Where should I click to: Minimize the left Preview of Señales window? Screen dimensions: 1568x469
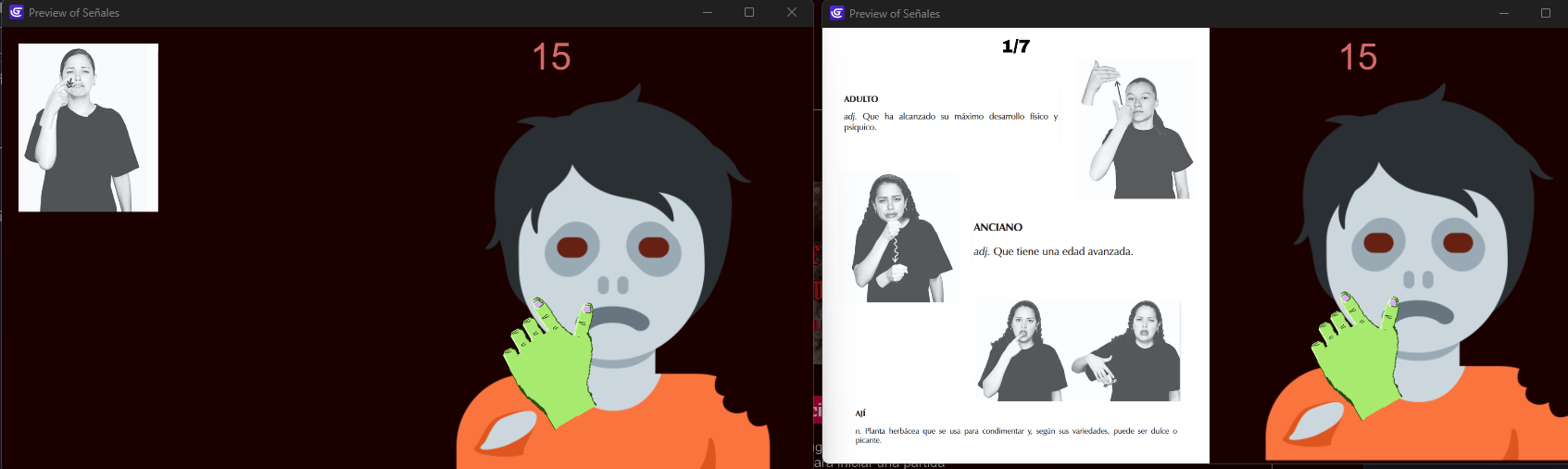(x=708, y=12)
